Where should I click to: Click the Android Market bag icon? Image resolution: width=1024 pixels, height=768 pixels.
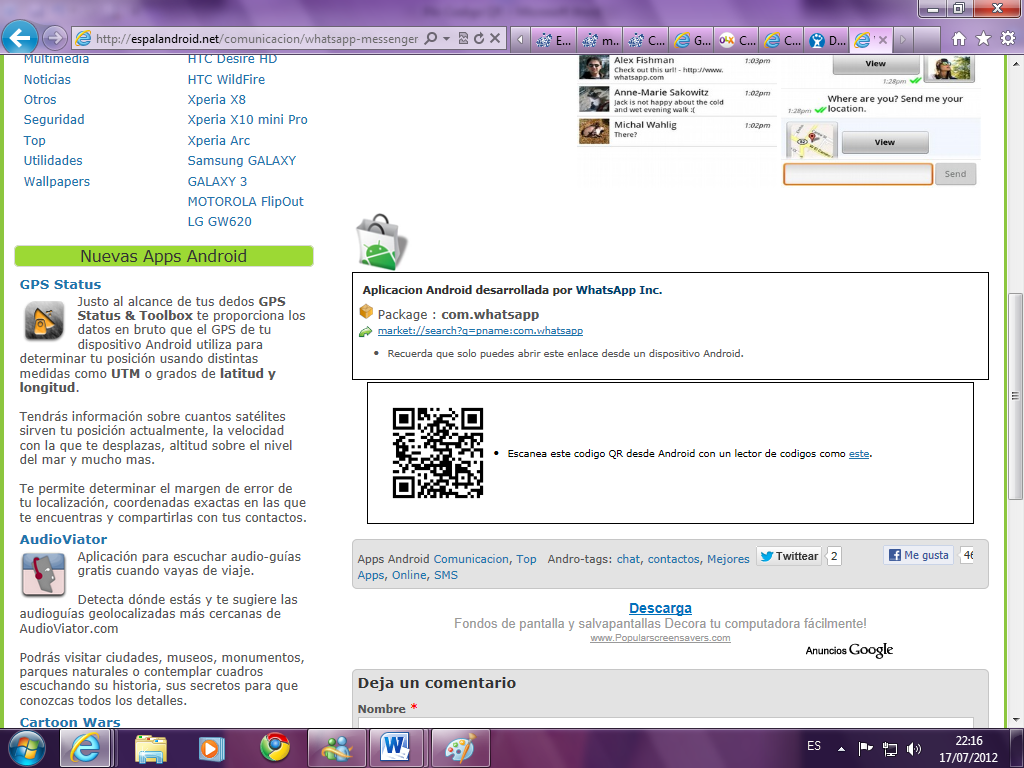[x=380, y=242]
